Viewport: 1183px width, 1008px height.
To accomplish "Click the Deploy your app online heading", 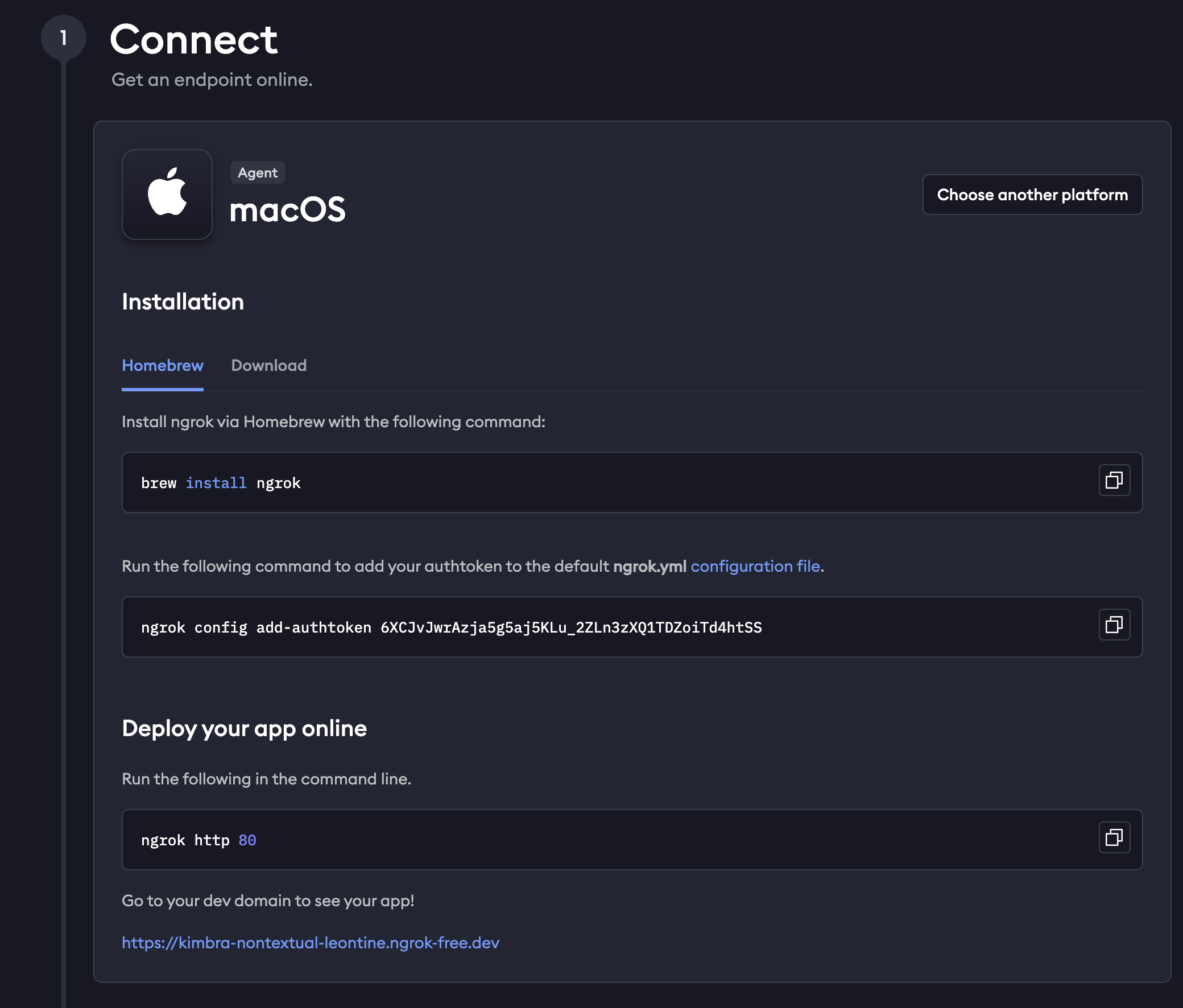I will (245, 728).
